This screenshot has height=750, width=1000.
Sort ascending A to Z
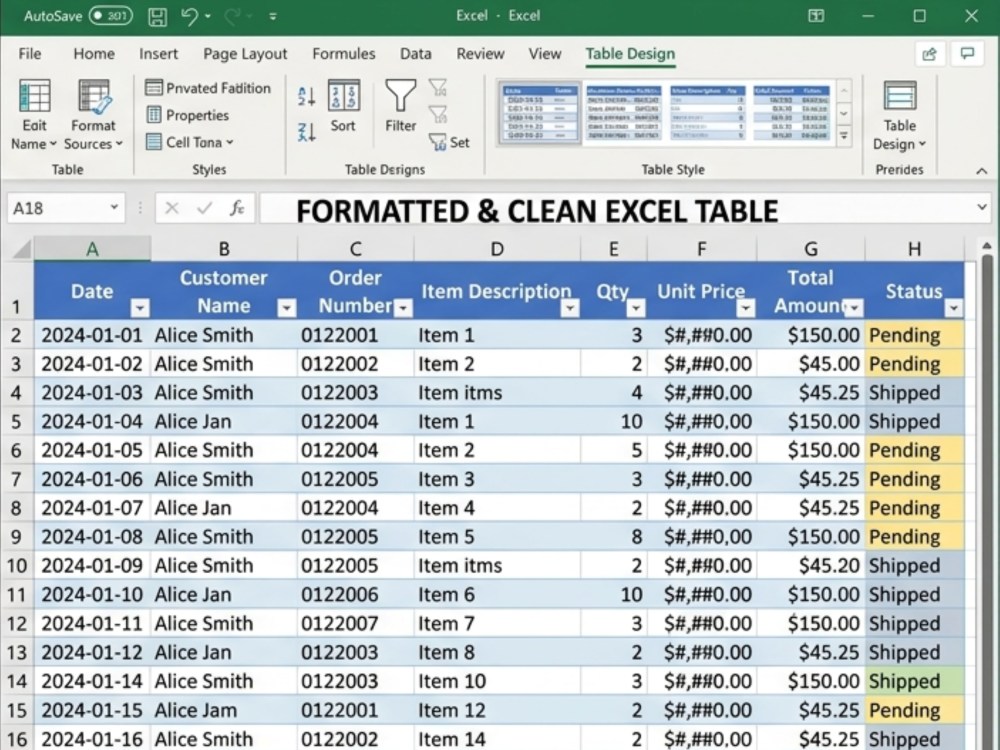(x=307, y=96)
